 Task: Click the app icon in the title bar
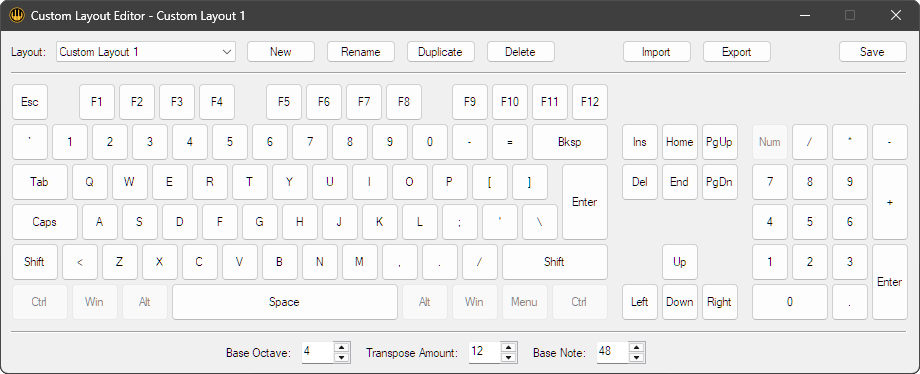tap(16, 15)
